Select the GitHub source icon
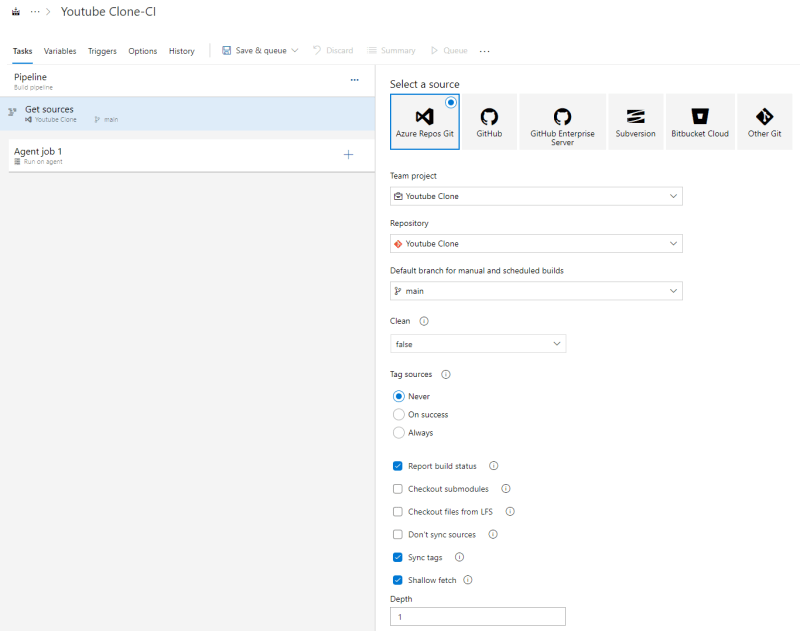Image resolution: width=800 pixels, height=631 pixels. pos(489,116)
